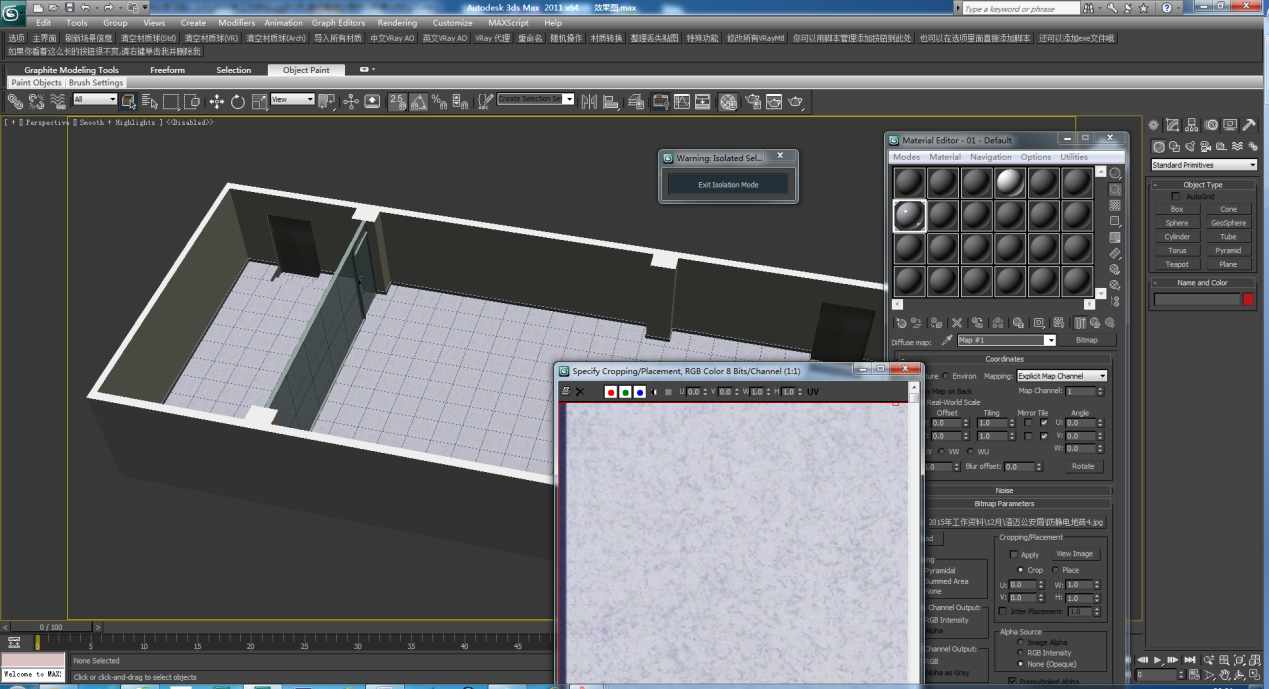This screenshot has width=1269, height=689.
Task: Click Exit Isolation Mode button
Action: [x=728, y=184]
